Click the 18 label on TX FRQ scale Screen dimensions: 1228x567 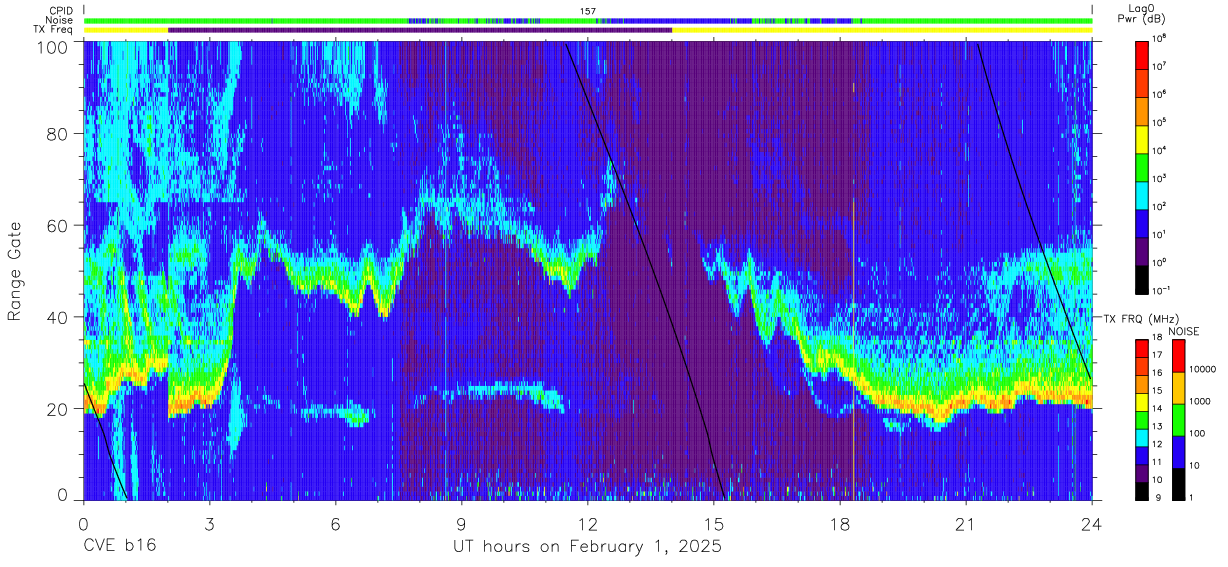[1156, 339]
